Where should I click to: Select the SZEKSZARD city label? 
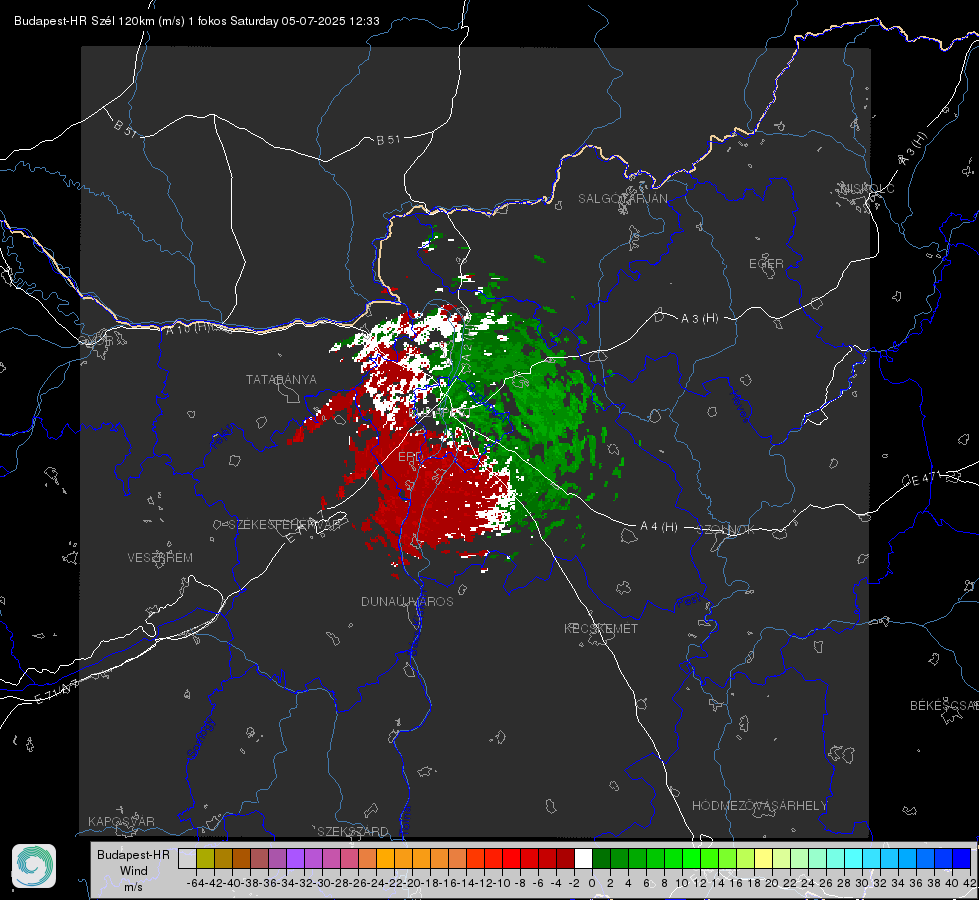point(353,831)
